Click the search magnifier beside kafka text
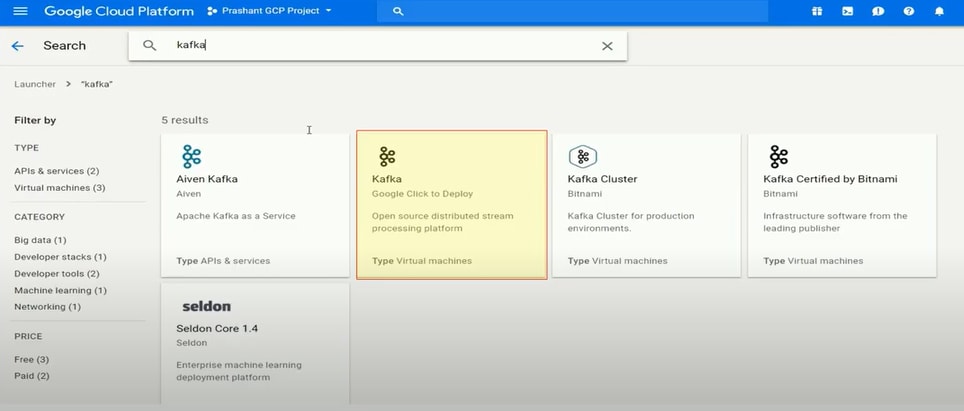Image resolution: width=964 pixels, height=411 pixels. tap(149, 45)
